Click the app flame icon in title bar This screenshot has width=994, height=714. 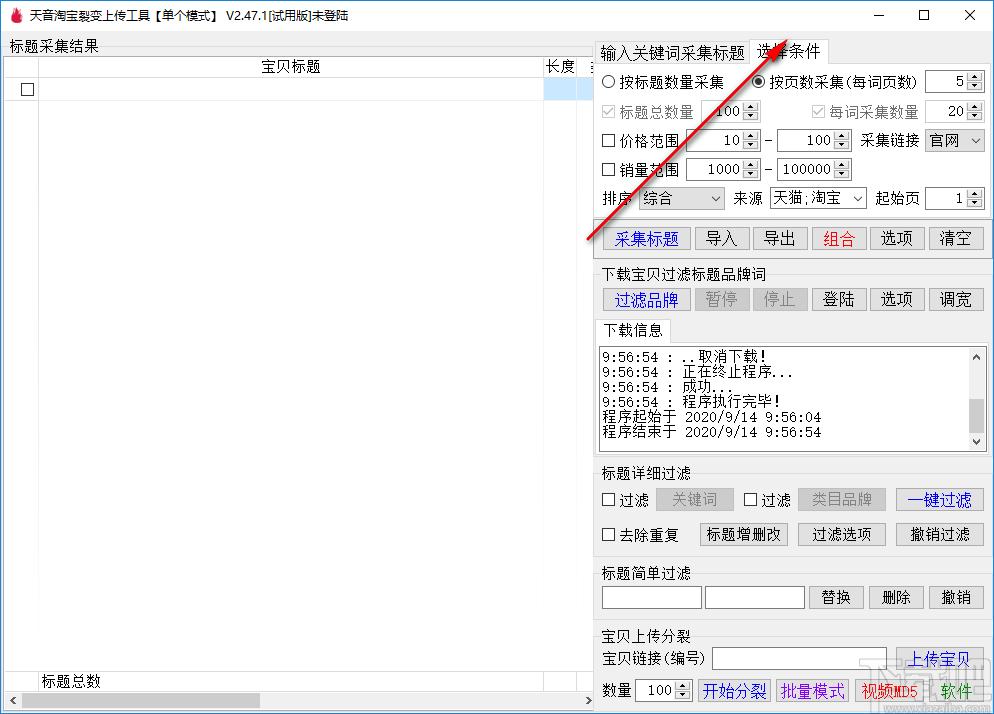click(x=16, y=15)
